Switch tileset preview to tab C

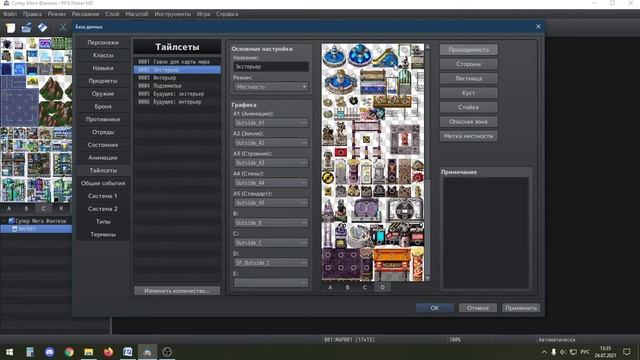pyautogui.click(x=365, y=287)
